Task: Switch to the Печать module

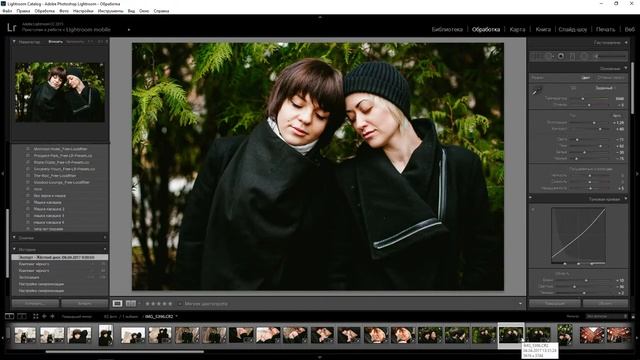Action: click(605, 29)
